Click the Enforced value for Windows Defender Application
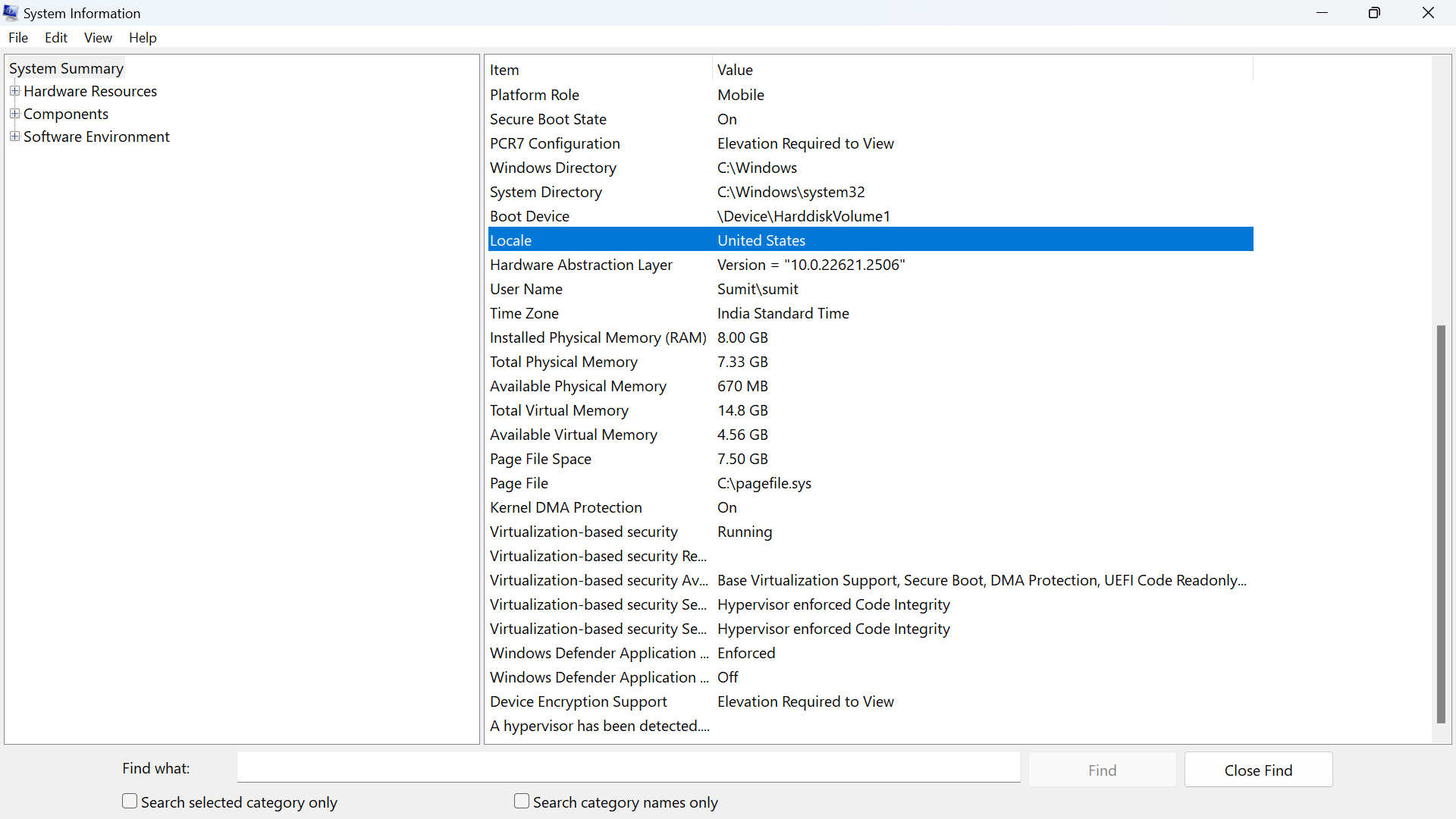The height and width of the screenshot is (819, 1456). coord(746,653)
